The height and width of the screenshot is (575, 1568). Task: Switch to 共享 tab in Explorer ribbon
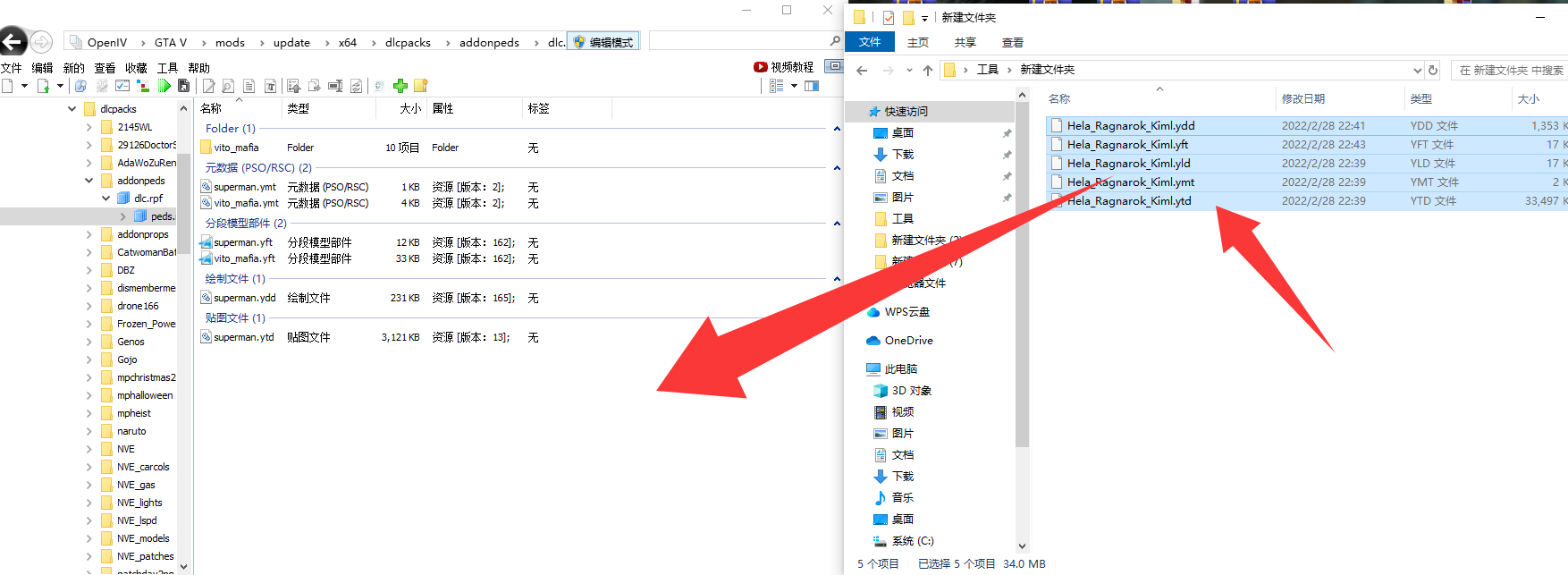(x=965, y=42)
